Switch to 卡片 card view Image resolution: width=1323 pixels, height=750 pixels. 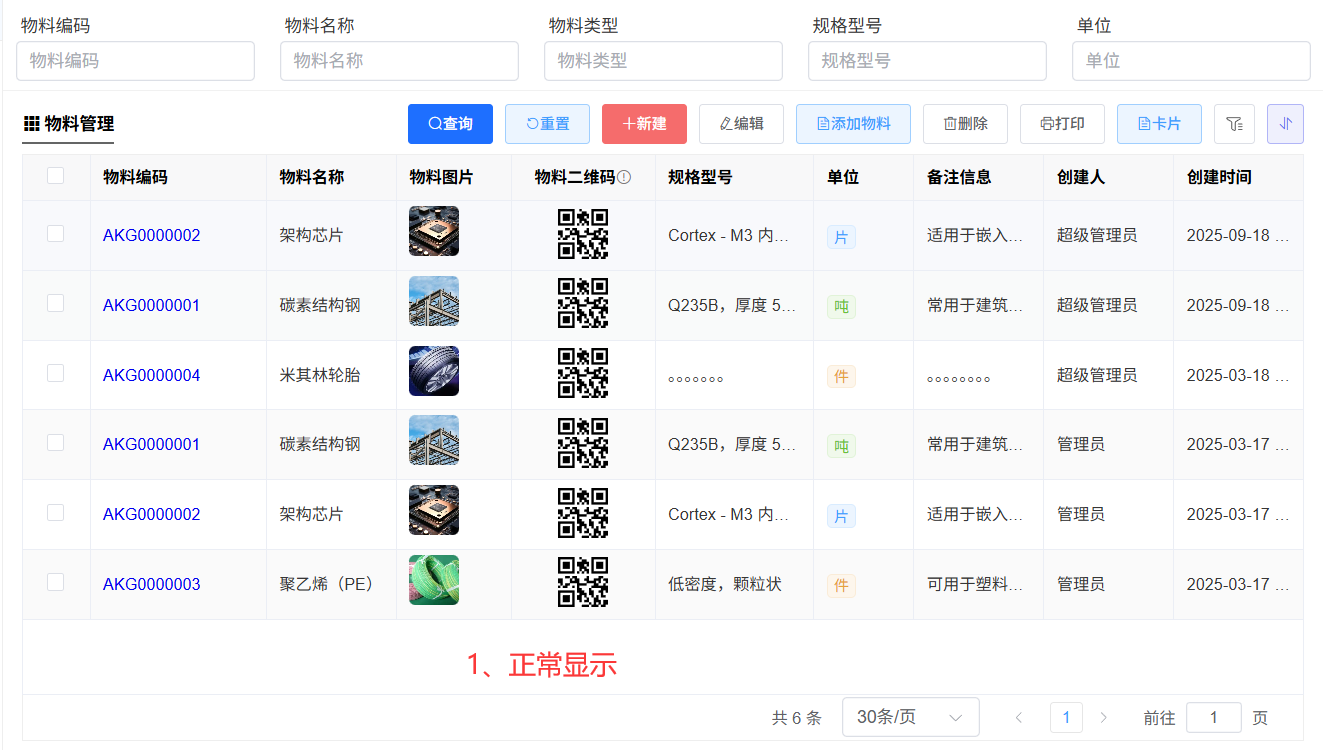pyautogui.click(x=1159, y=124)
